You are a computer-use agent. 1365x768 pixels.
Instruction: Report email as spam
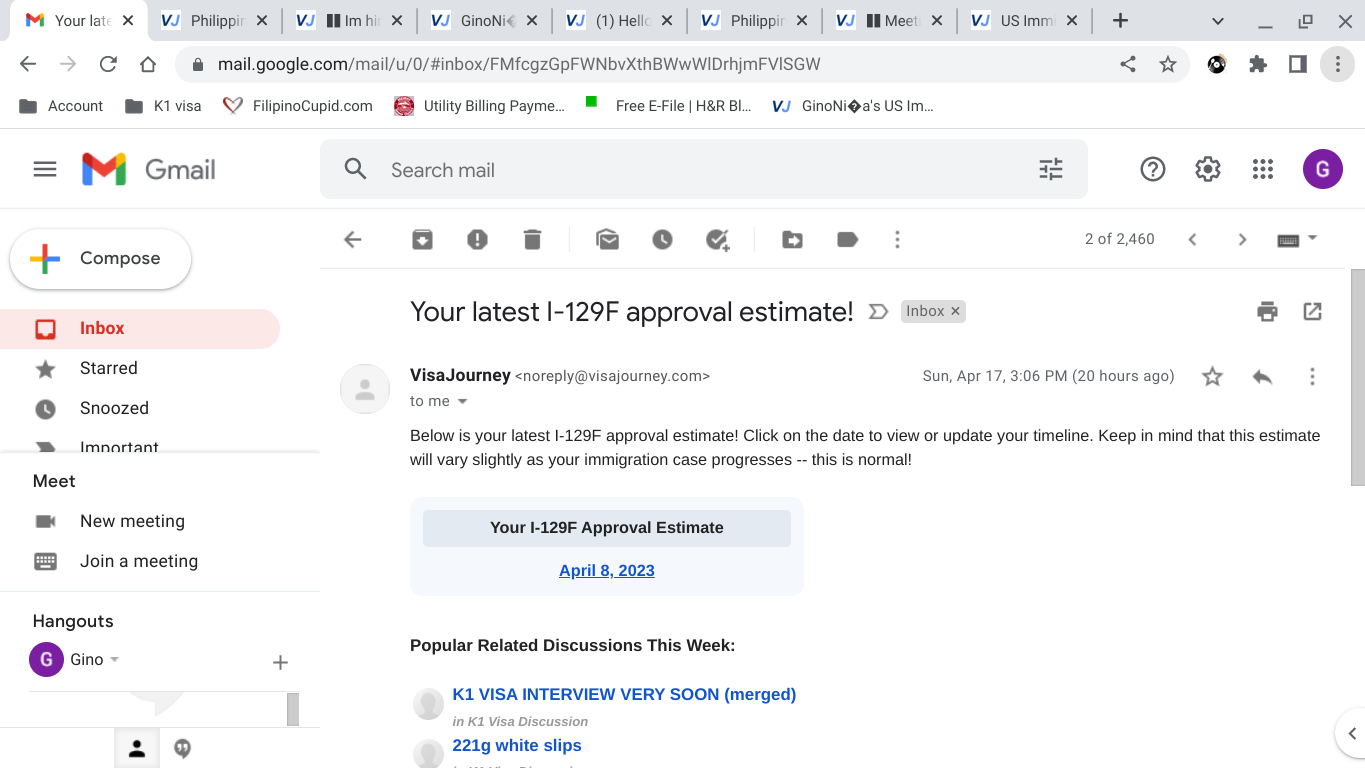point(478,239)
